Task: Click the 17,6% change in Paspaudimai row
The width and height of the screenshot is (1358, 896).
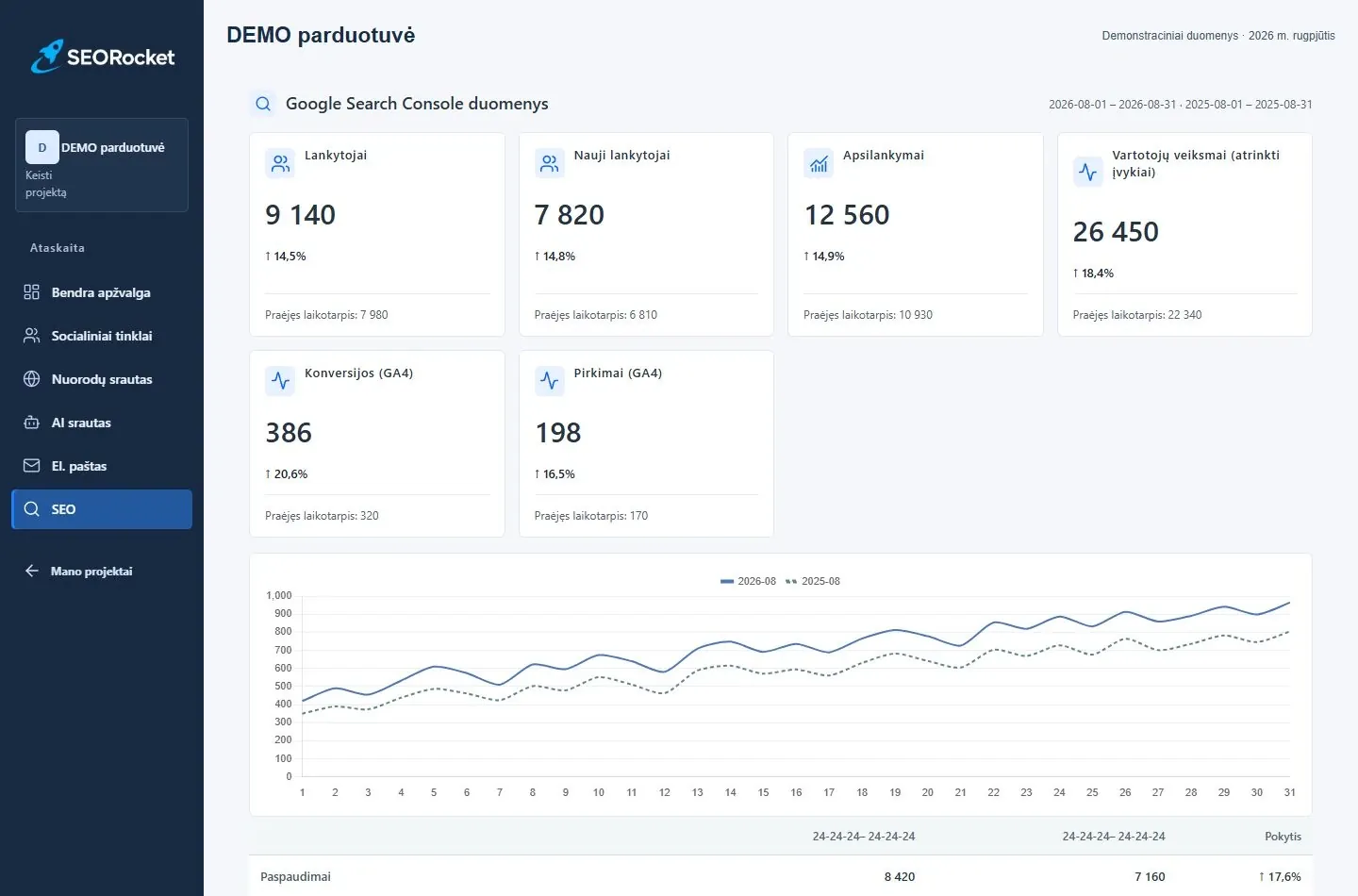Action: point(1280,876)
